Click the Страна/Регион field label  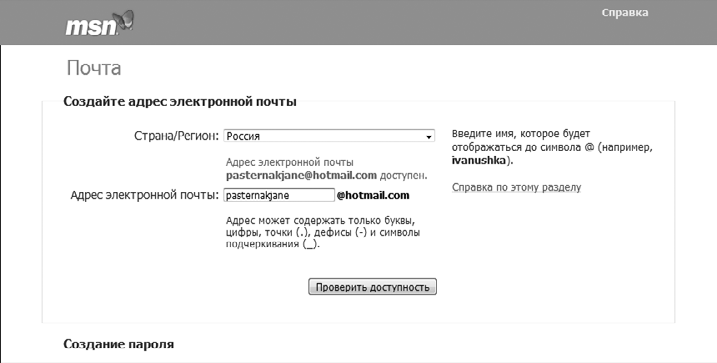point(177,136)
